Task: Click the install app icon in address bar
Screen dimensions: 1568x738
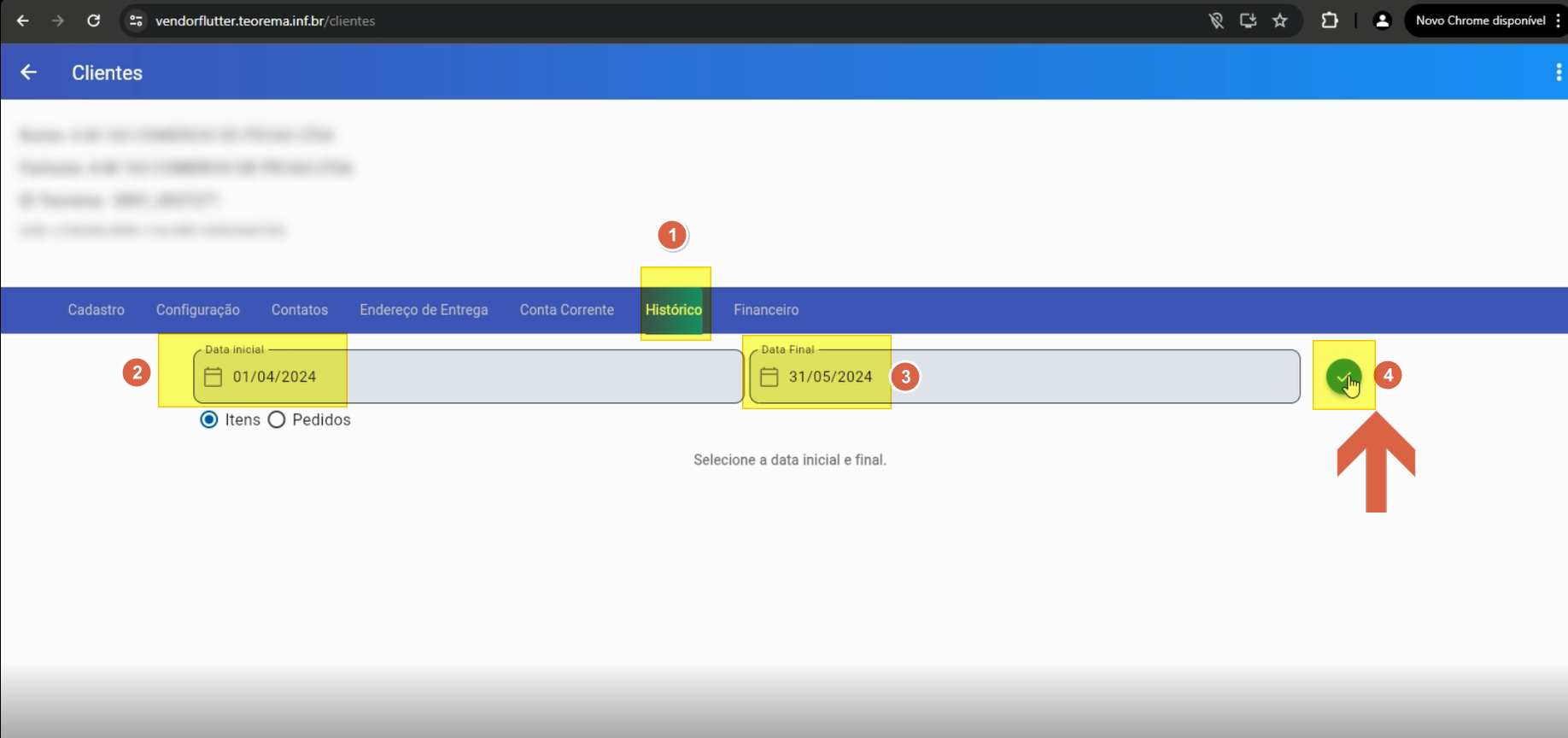Action: [x=1248, y=20]
